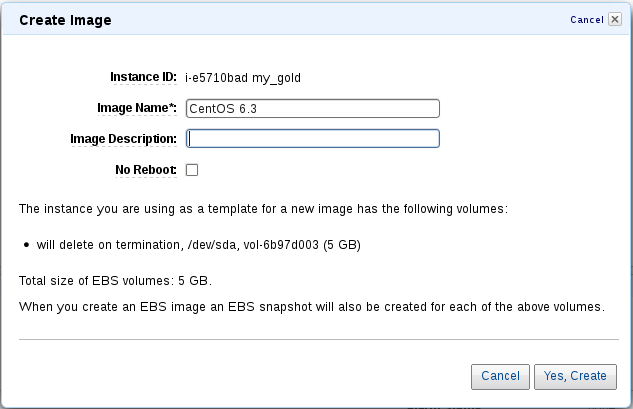
Task: Confirm with the Yes, Create button
Action: pos(575,376)
